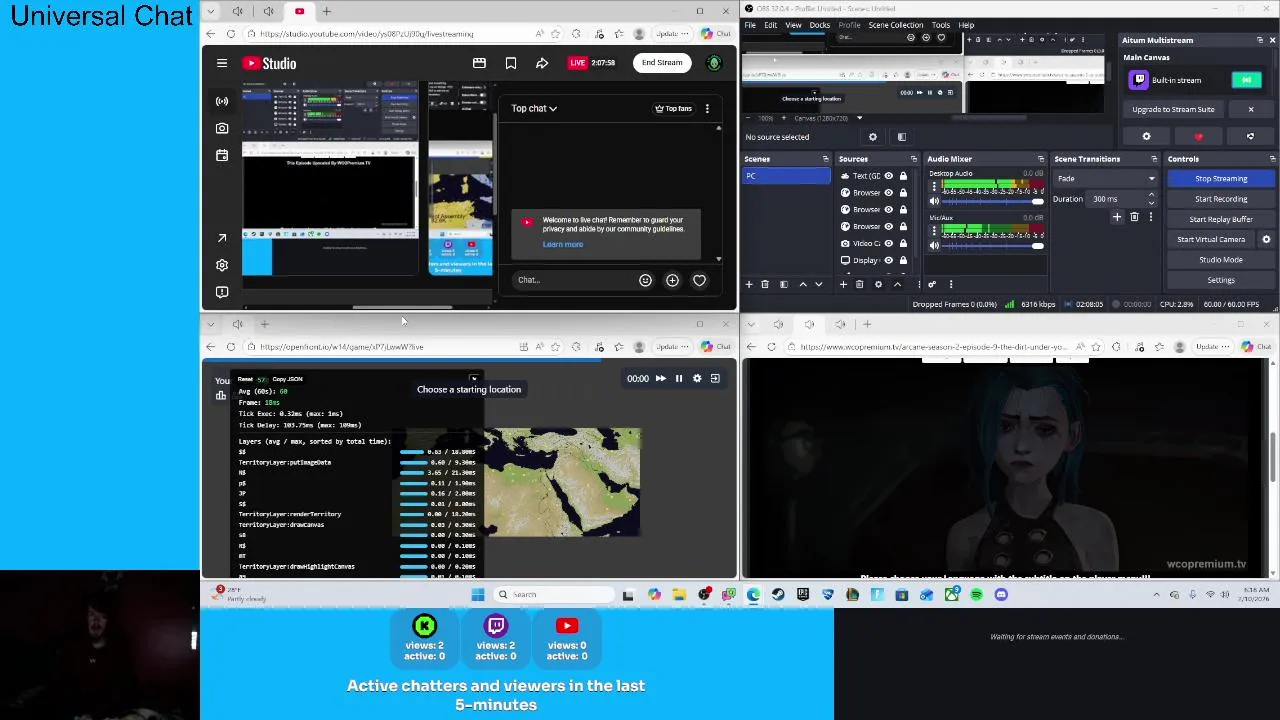The height and width of the screenshot is (720, 1280).
Task: Click the Mic/Aux volume slider
Action: pyautogui.click(x=992, y=245)
